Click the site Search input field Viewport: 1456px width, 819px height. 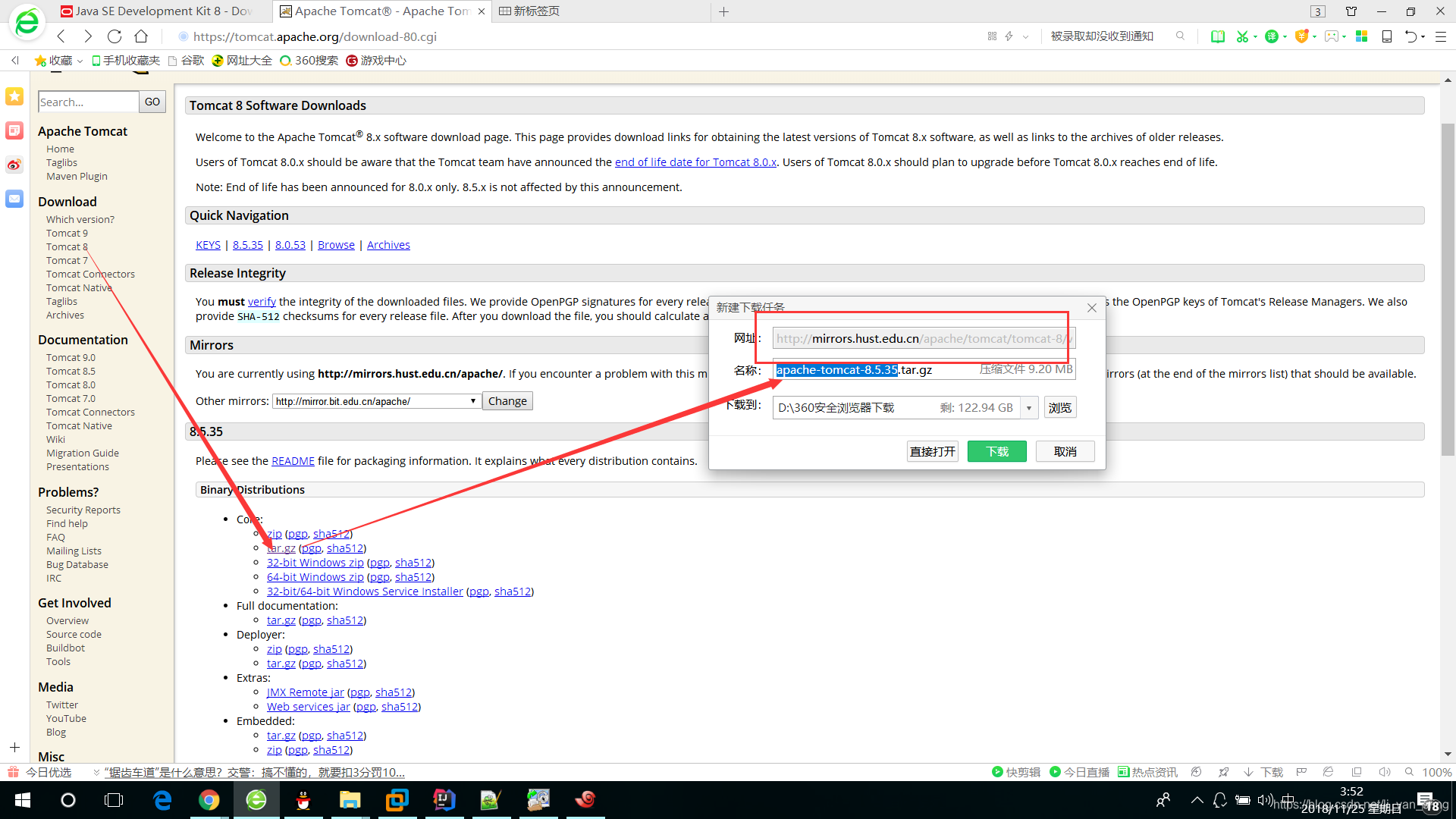click(88, 102)
